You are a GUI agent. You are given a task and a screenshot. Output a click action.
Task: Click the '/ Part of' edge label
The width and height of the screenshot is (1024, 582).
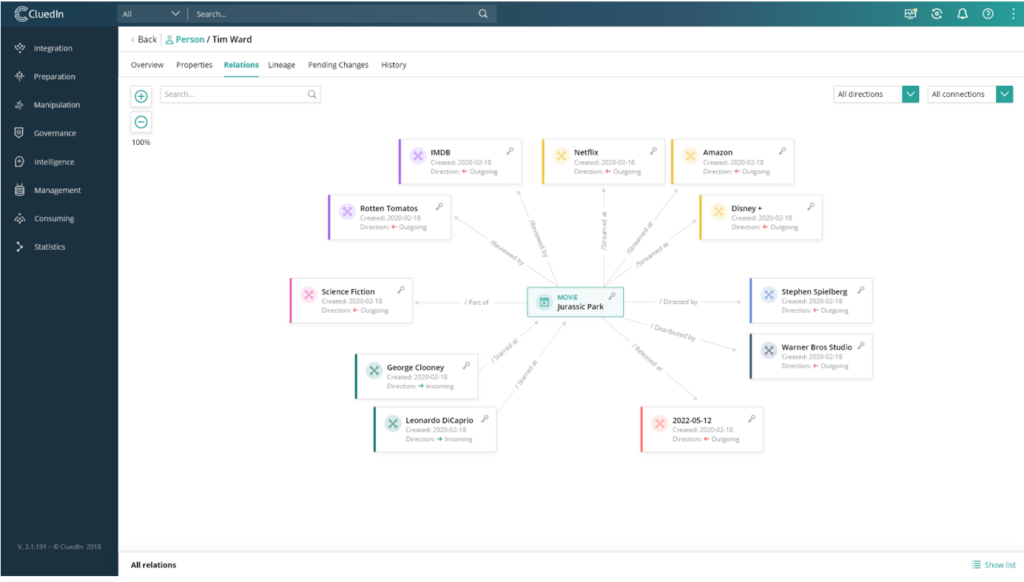point(477,302)
